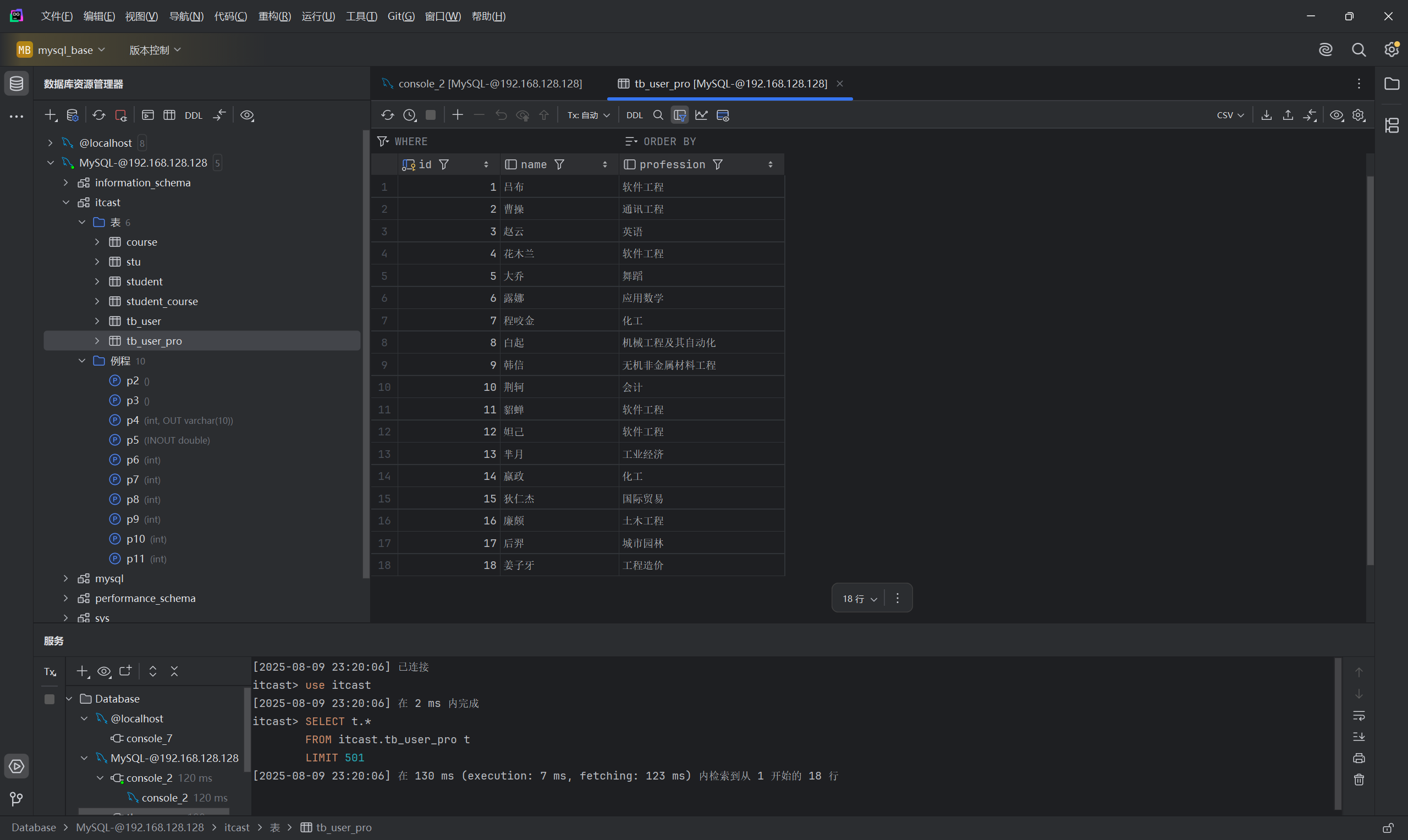
Task: Open the Services tool window icon
Action: pyautogui.click(x=16, y=766)
